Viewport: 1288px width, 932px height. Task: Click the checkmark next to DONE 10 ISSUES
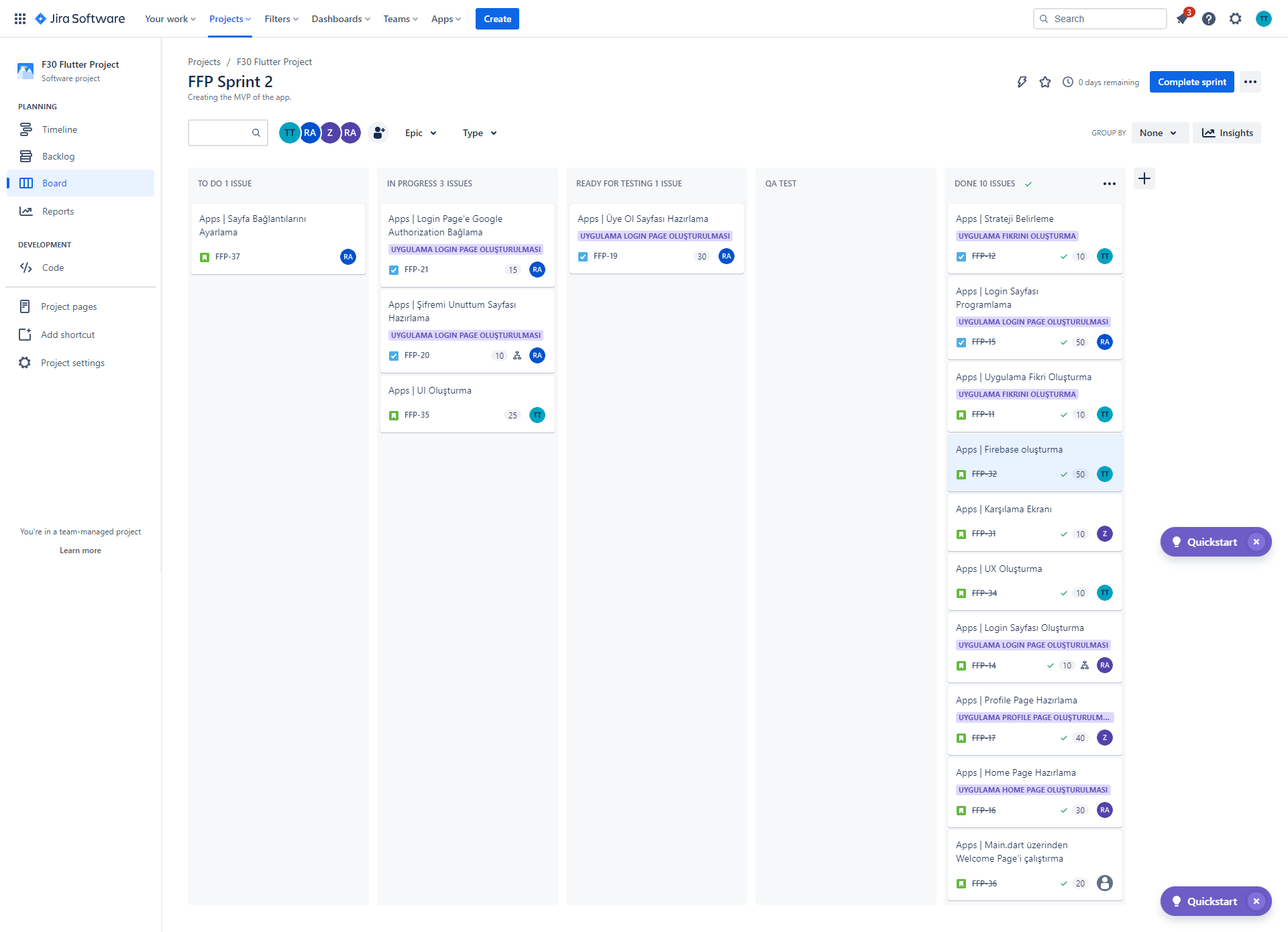point(1028,183)
